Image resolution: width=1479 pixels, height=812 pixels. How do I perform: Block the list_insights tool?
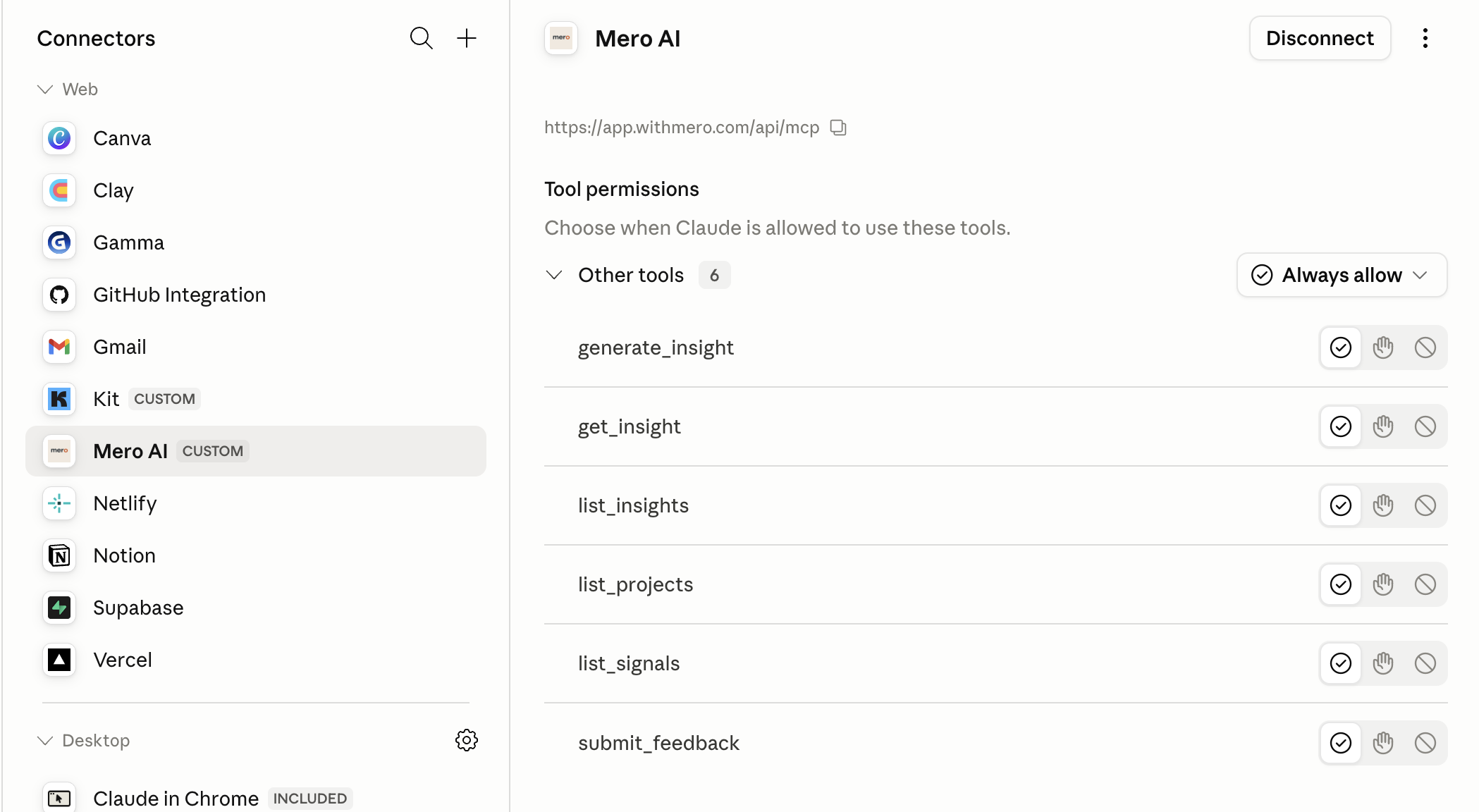[x=1425, y=505]
